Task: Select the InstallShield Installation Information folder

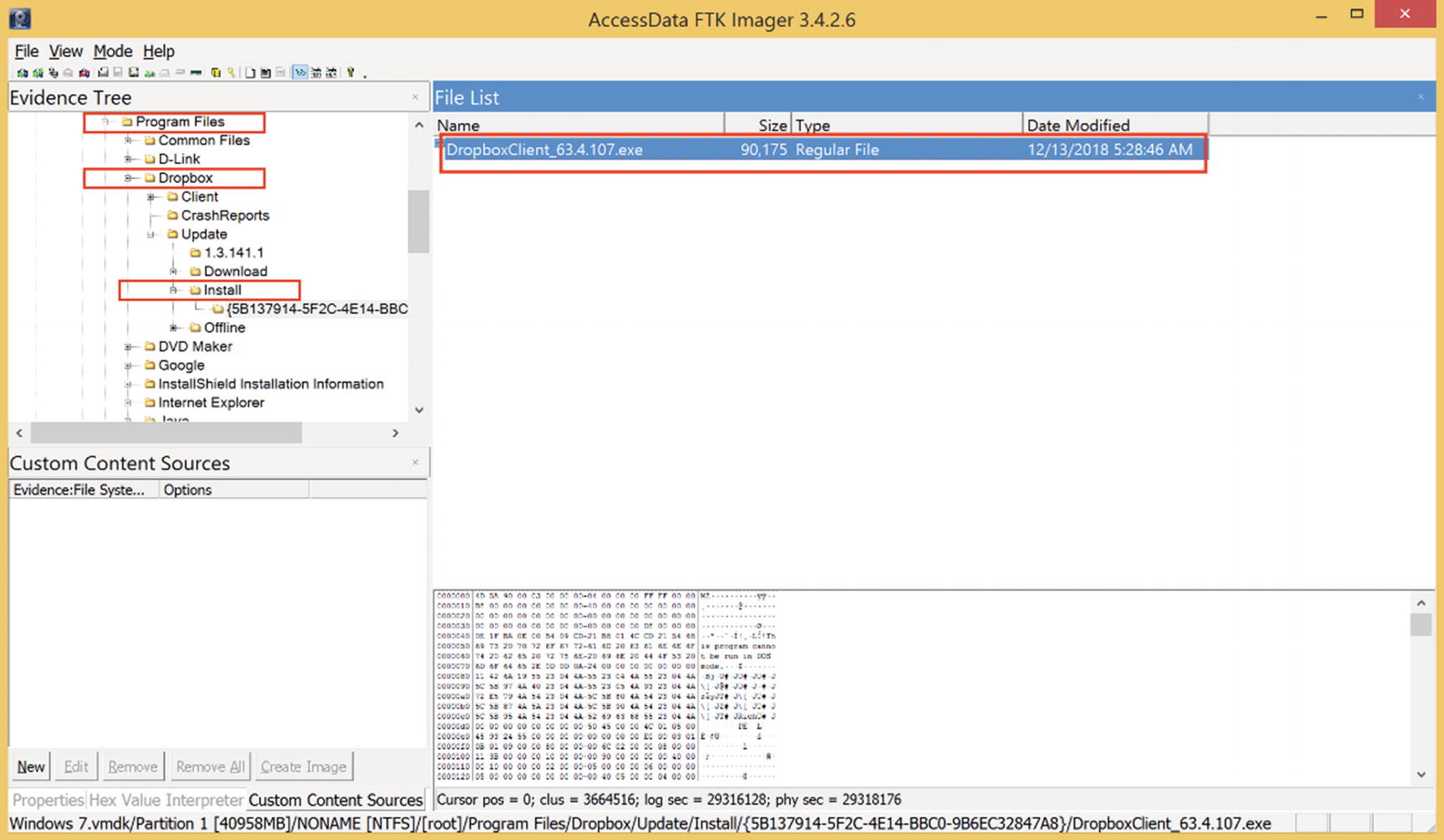Action: click(x=271, y=384)
